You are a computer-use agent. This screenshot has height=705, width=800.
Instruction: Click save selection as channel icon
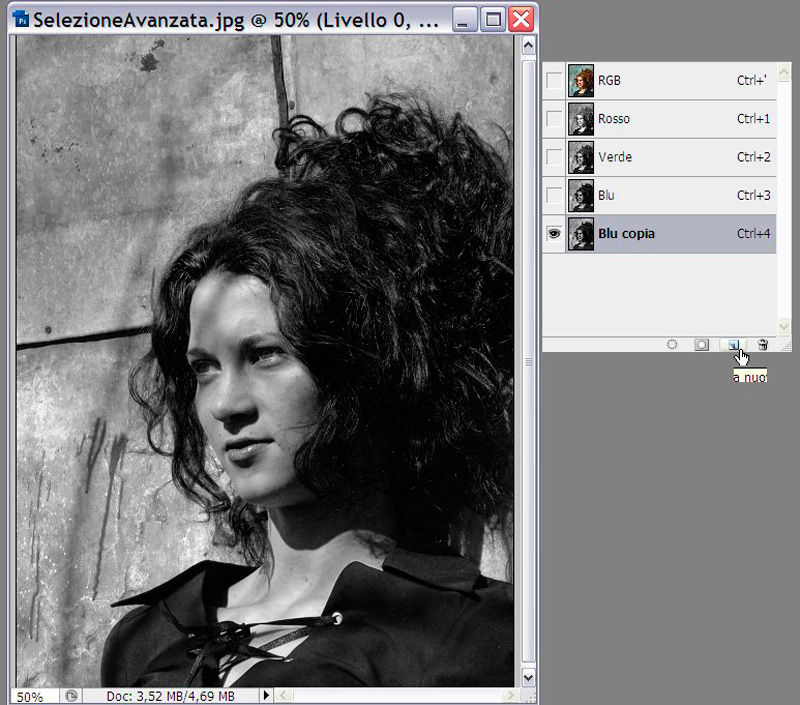tap(702, 344)
